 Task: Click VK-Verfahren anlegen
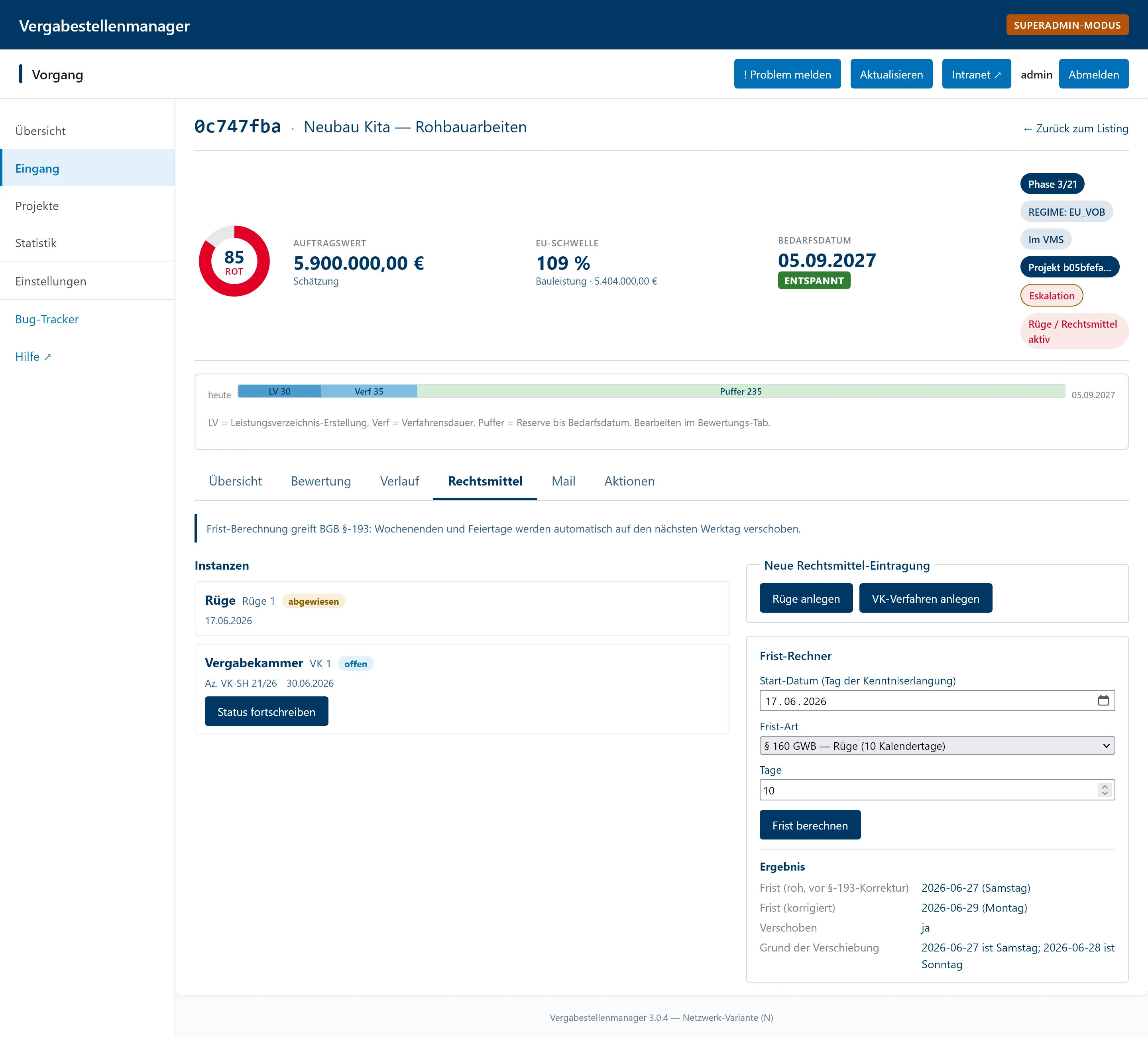coord(925,598)
